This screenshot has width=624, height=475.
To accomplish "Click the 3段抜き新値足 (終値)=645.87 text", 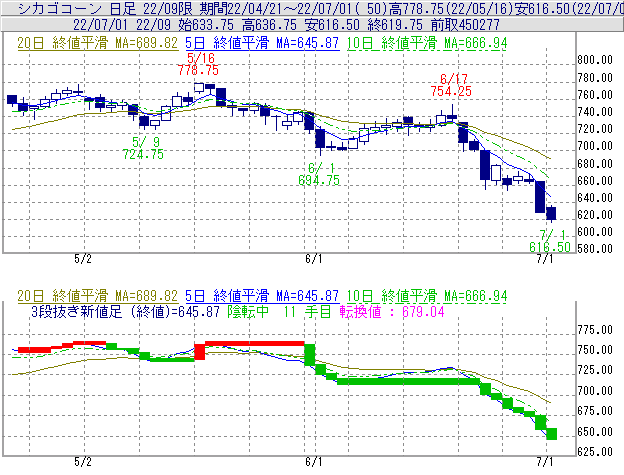I will coord(125,311).
